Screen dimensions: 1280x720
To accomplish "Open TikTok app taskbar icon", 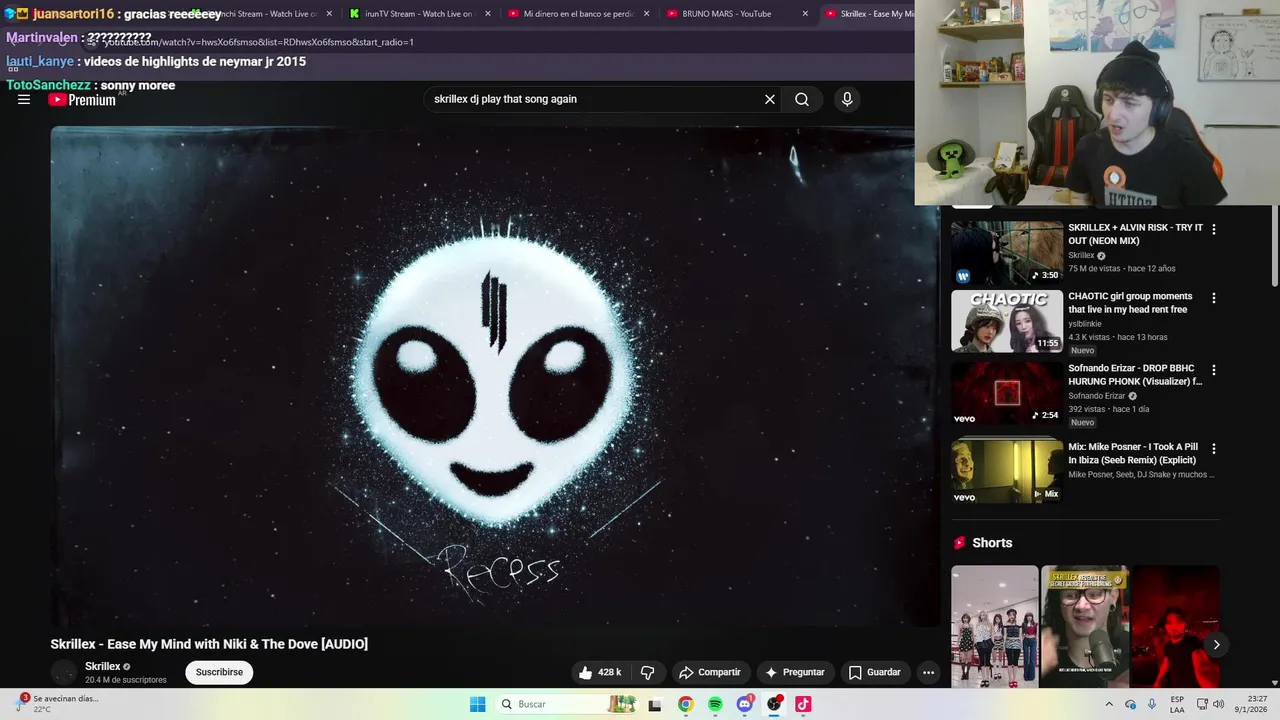I will tap(803, 704).
